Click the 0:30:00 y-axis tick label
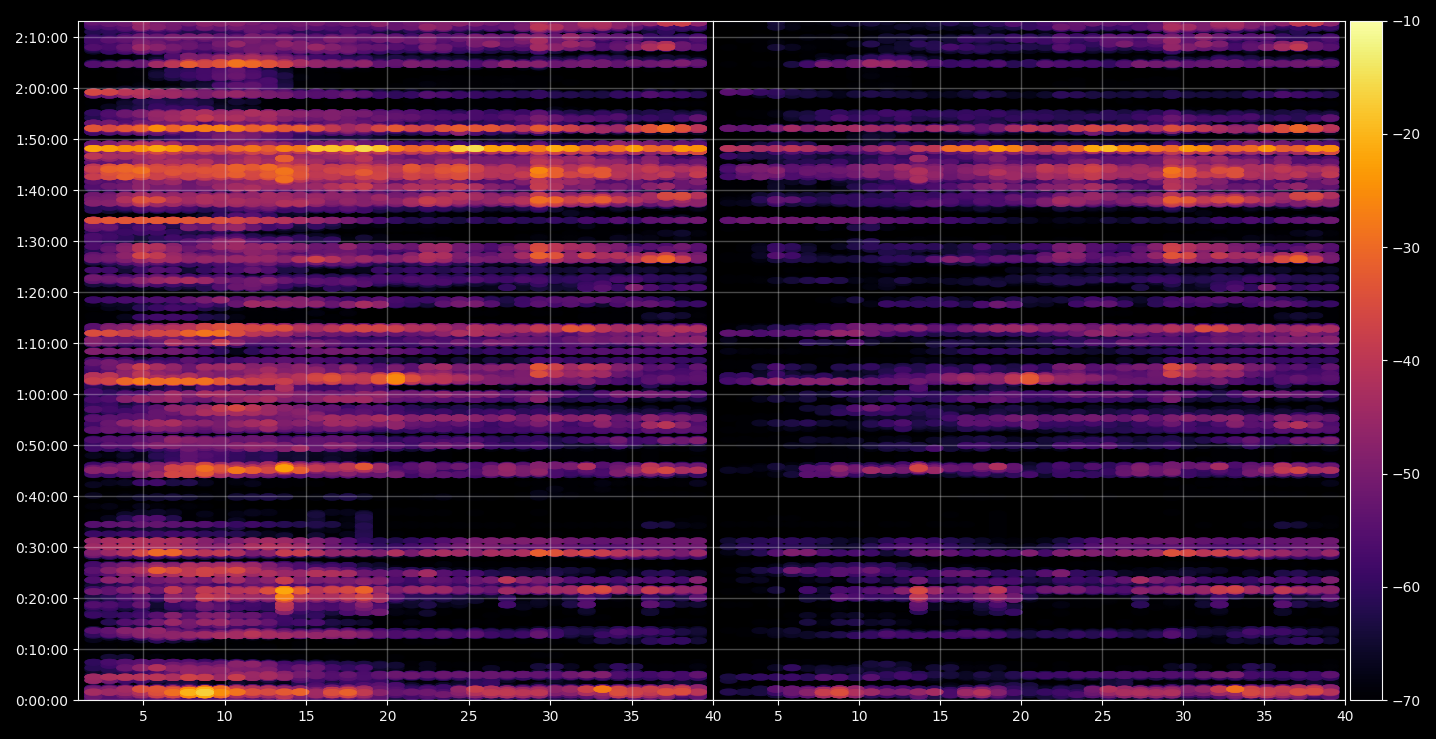The height and width of the screenshot is (739, 1436). 42,548
